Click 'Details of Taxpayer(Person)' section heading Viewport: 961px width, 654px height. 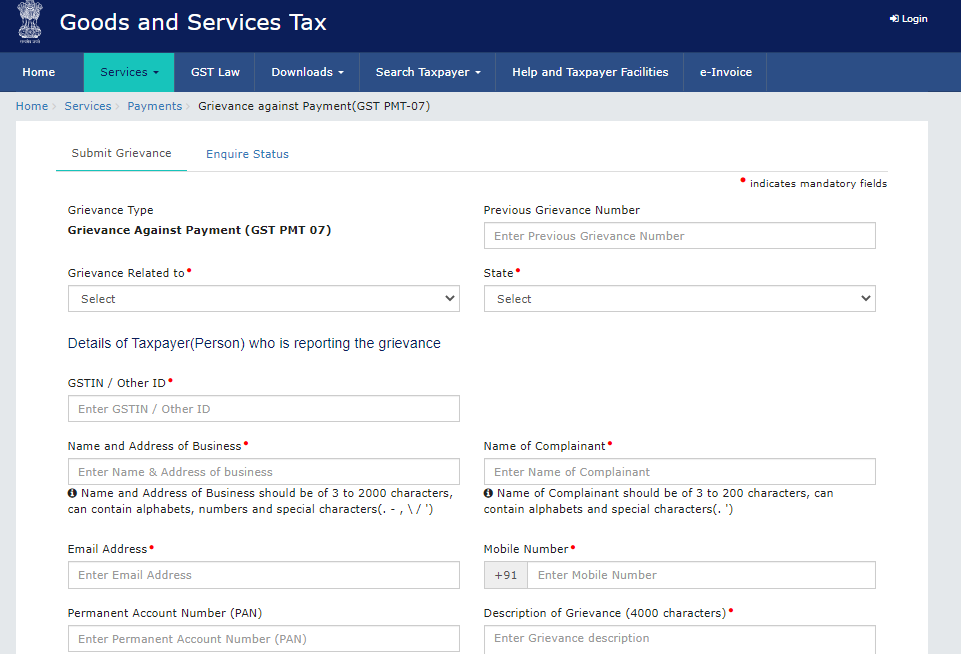click(x=254, y=343)
